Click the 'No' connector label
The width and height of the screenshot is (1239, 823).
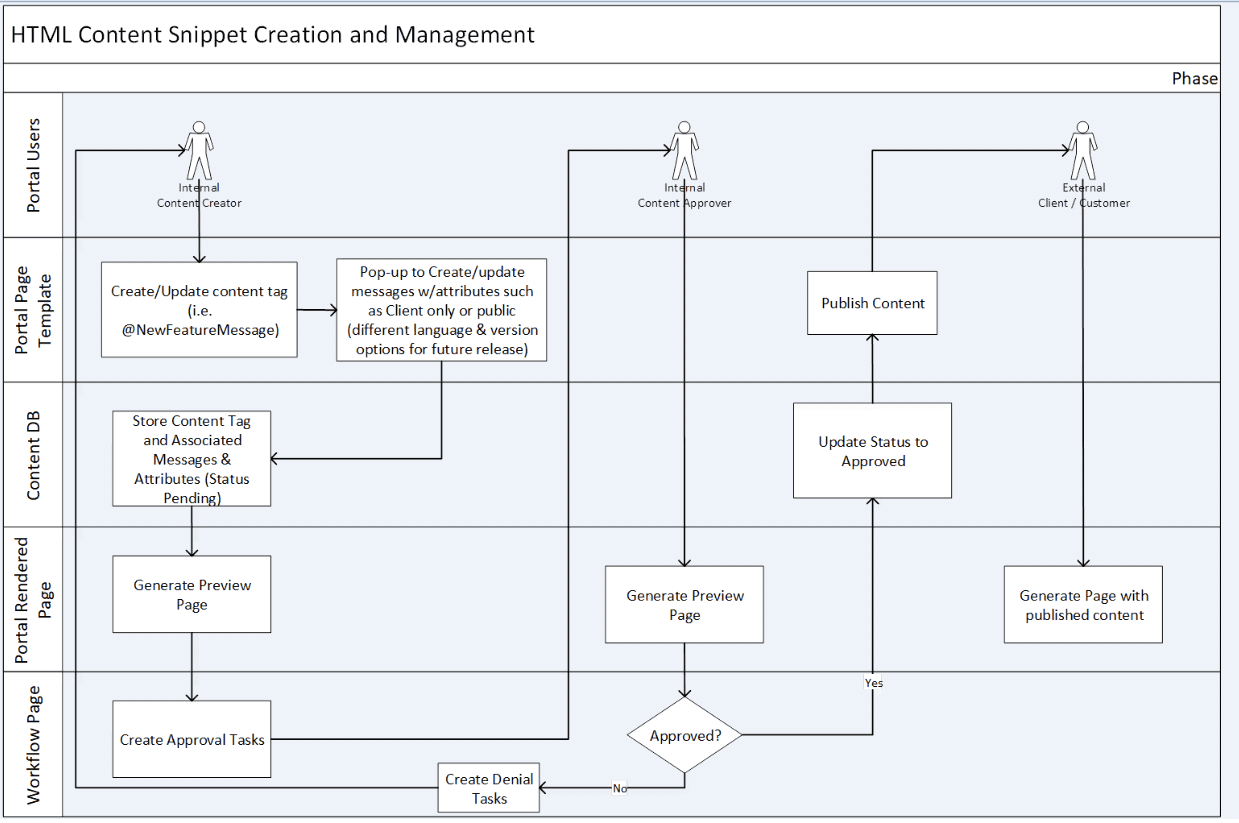pos(620,788)
